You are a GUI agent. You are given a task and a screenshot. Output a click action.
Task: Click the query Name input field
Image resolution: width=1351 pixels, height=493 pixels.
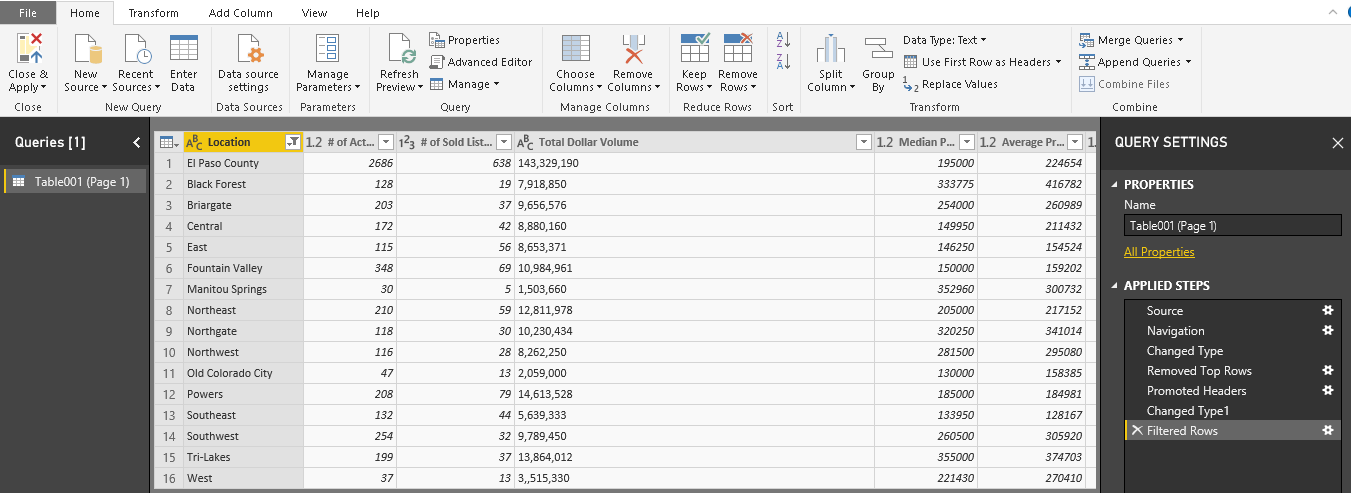point(1232,225)
